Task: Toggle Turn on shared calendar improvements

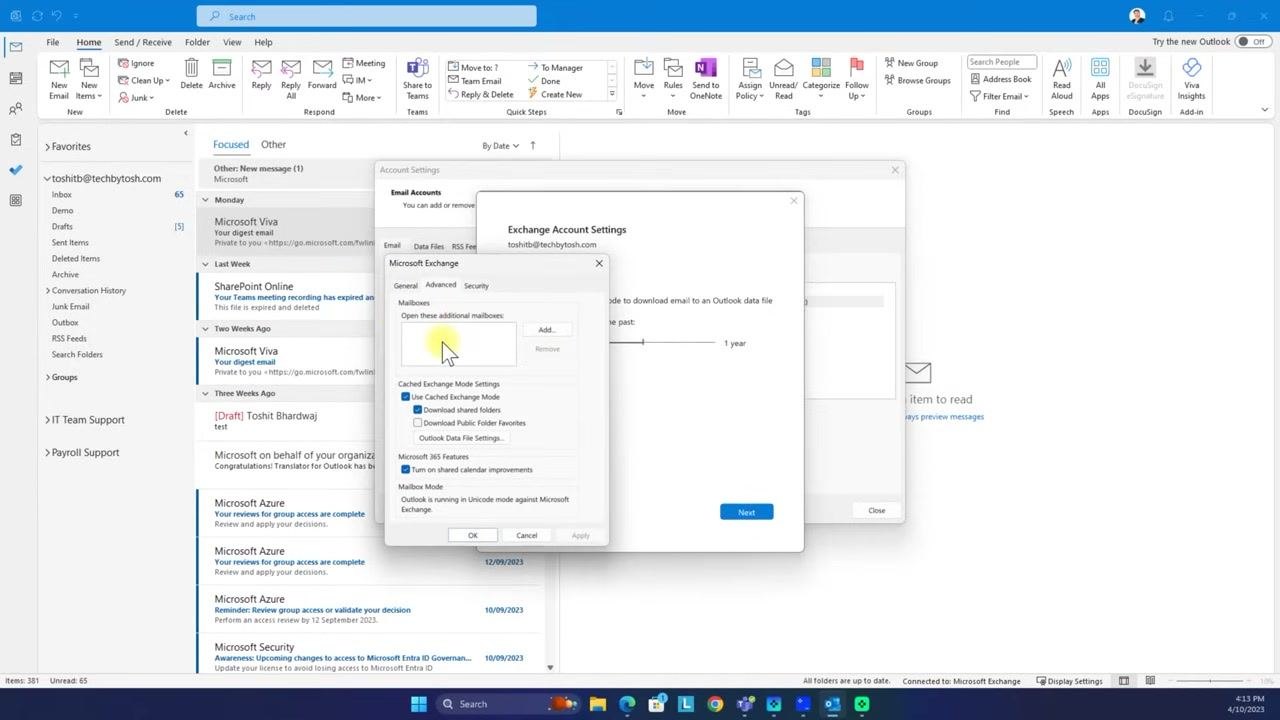Action: [x=406, y=470]
